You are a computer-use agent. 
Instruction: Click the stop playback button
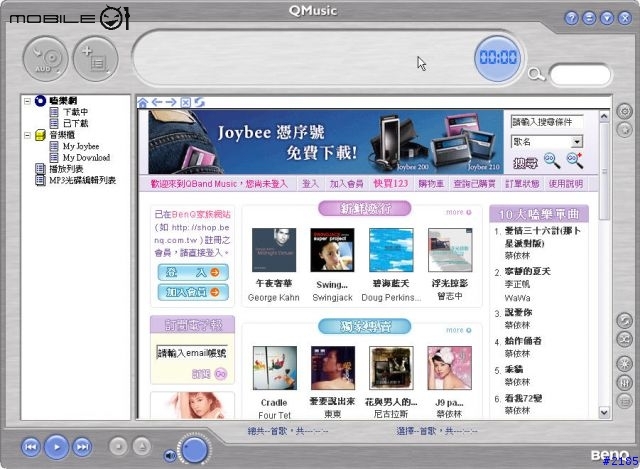(x=118, y=446)
